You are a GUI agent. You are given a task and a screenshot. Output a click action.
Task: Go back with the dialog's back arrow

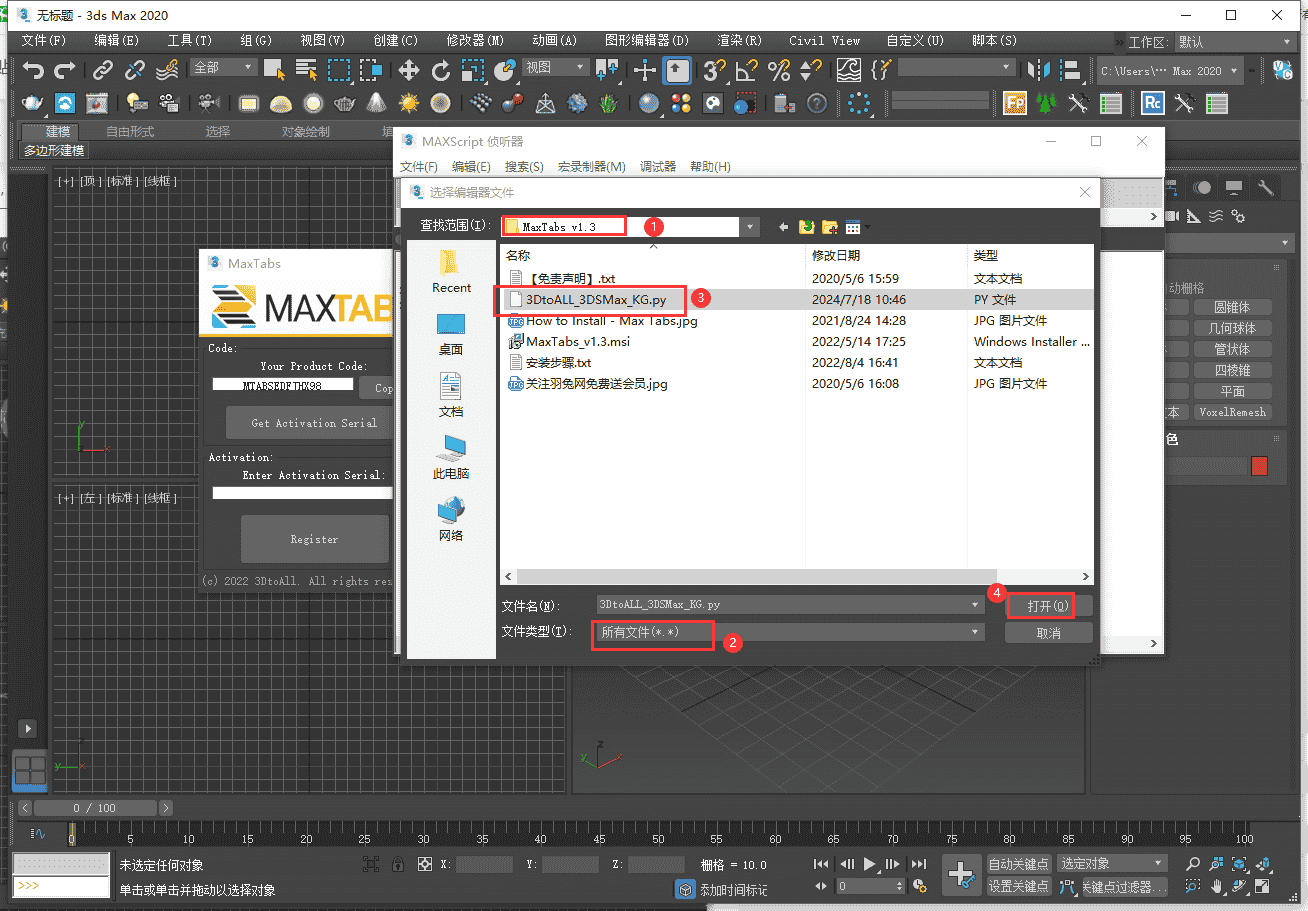[x=783, y=227]
